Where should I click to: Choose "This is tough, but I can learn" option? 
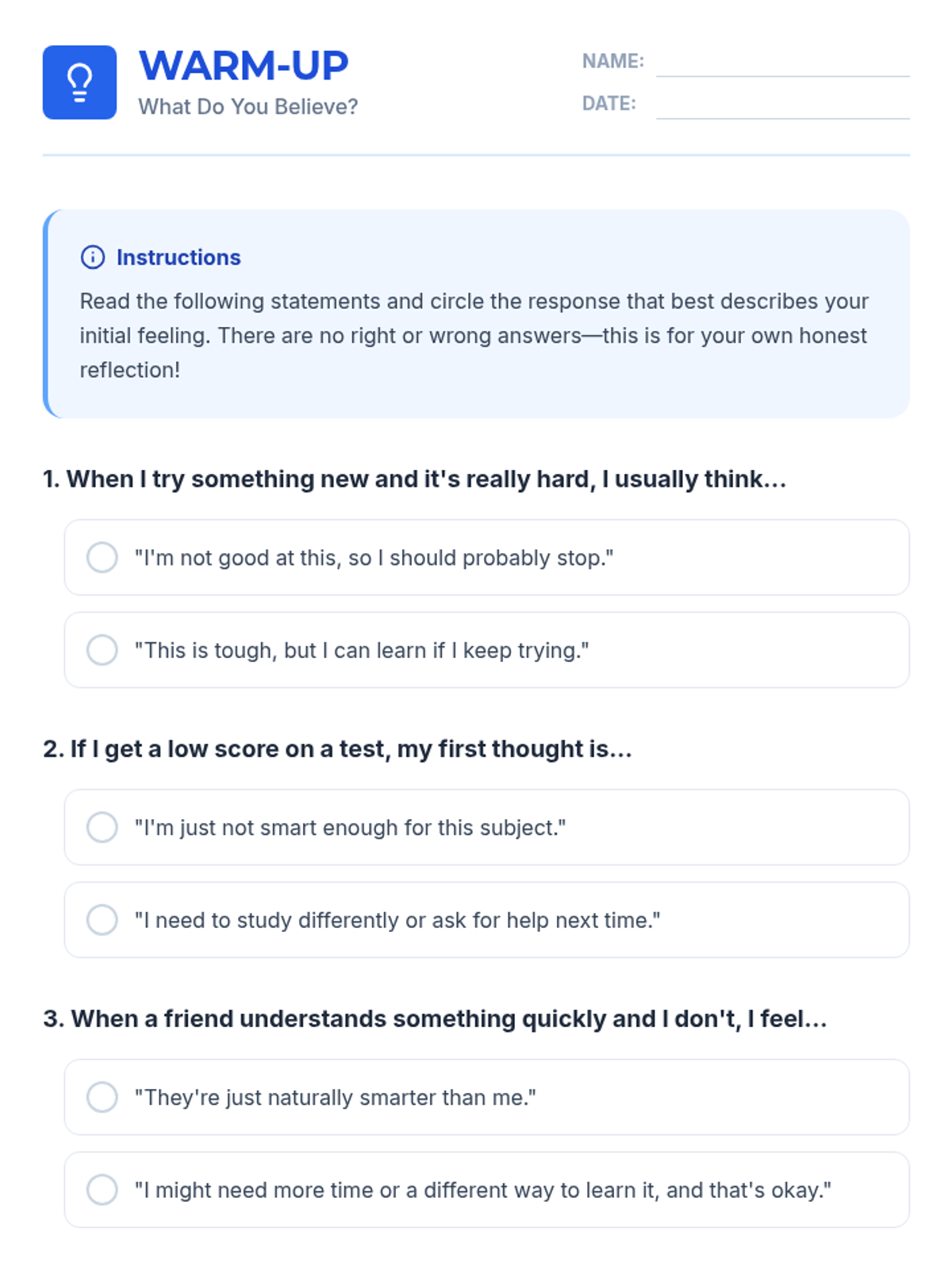click(x=102, y=650)
